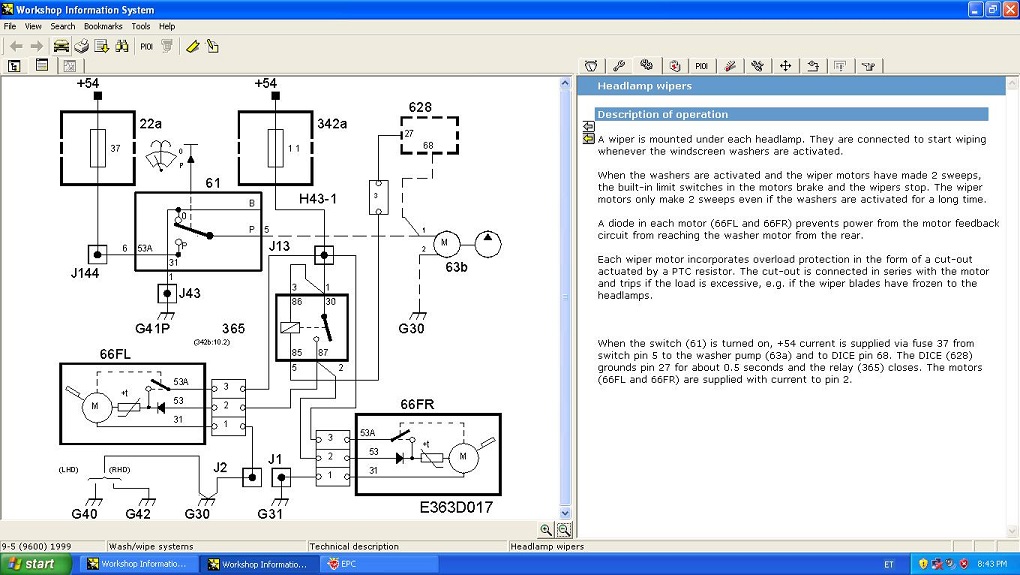The image size is (1020, 575).
Task: Open the car model selection icon
Action: tap(61, 46)
